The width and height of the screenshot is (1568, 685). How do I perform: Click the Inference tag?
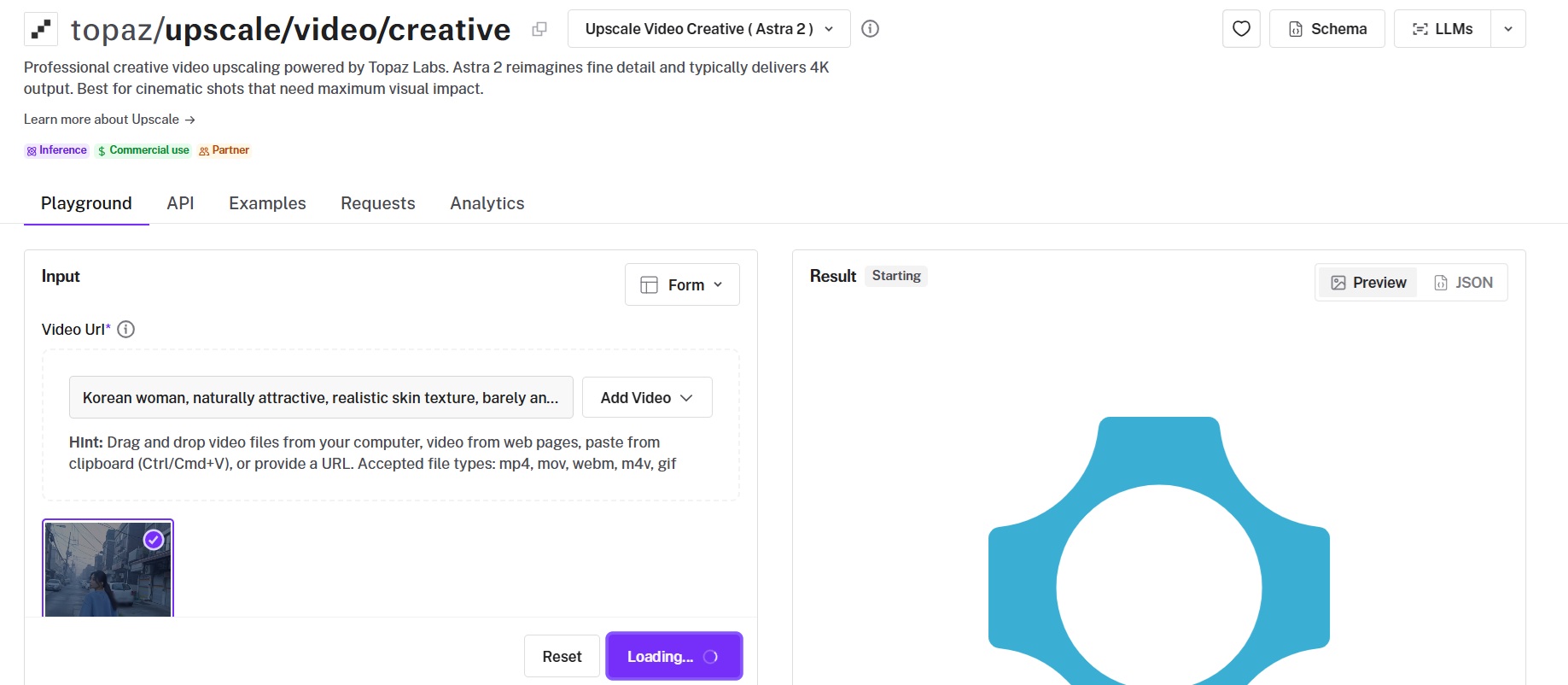[56, 150]
